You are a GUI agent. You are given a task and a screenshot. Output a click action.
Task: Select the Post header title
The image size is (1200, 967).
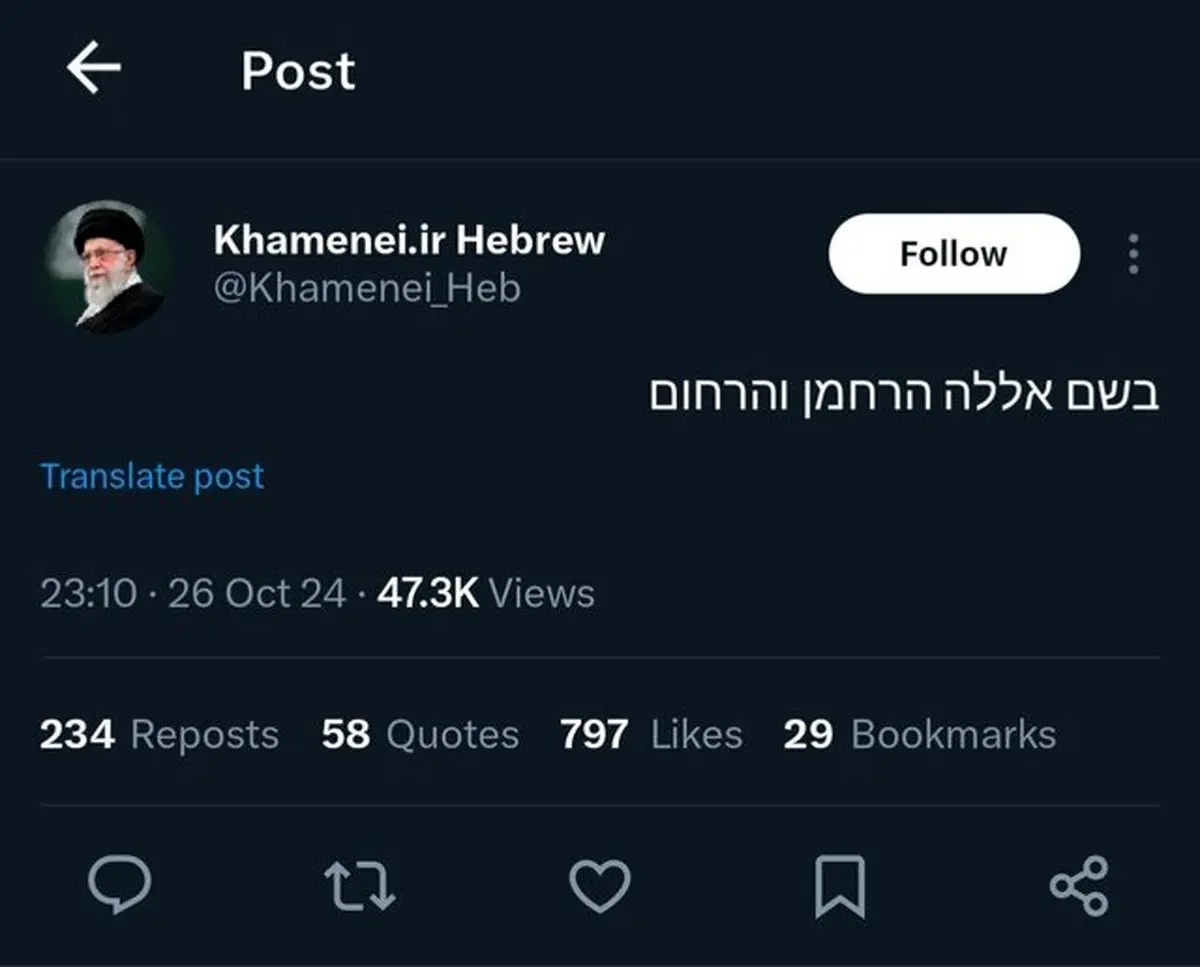pos(296,70)
